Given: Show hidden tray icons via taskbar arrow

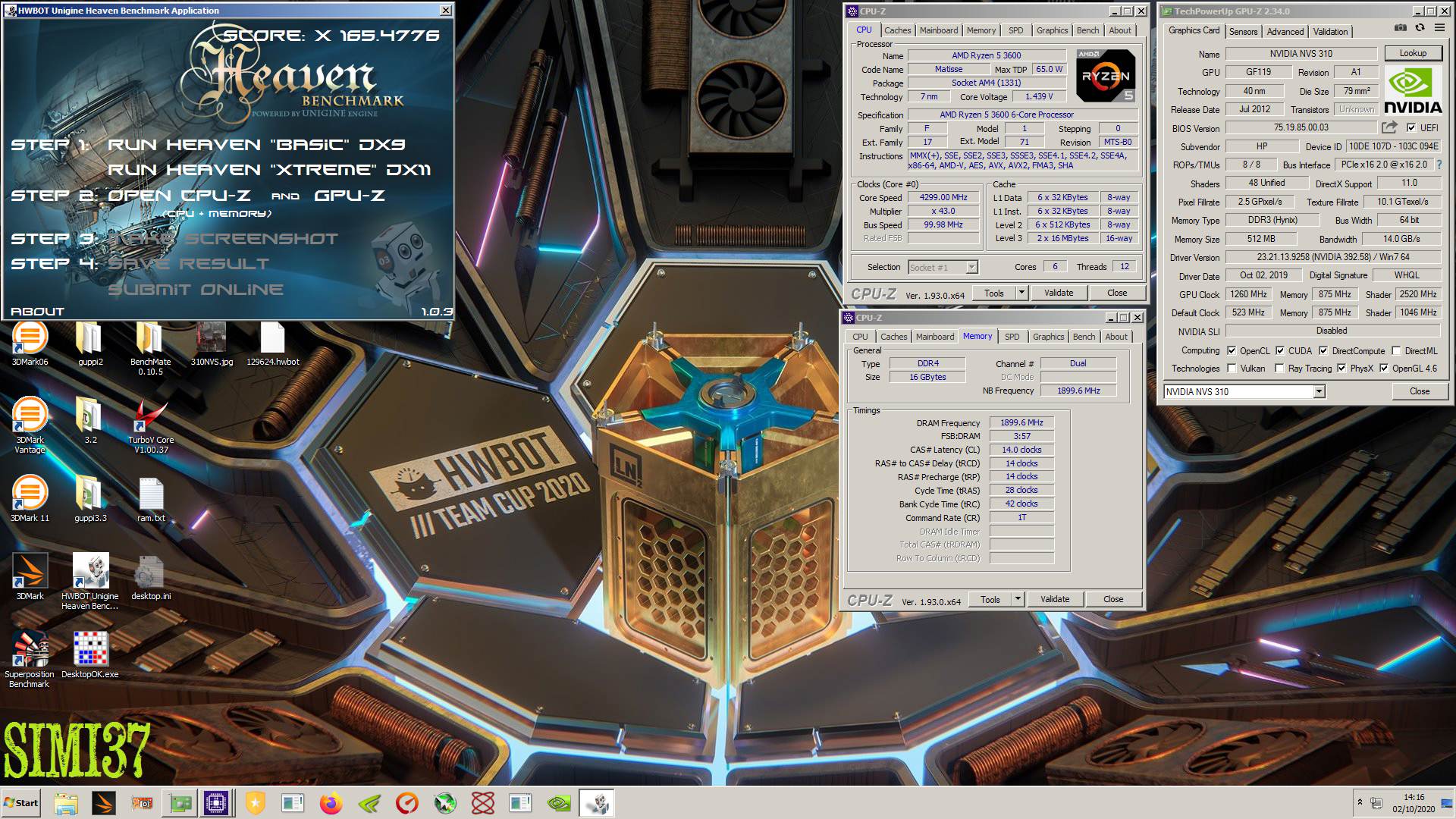Looking at the screenshot, I should coord(1360,802).
